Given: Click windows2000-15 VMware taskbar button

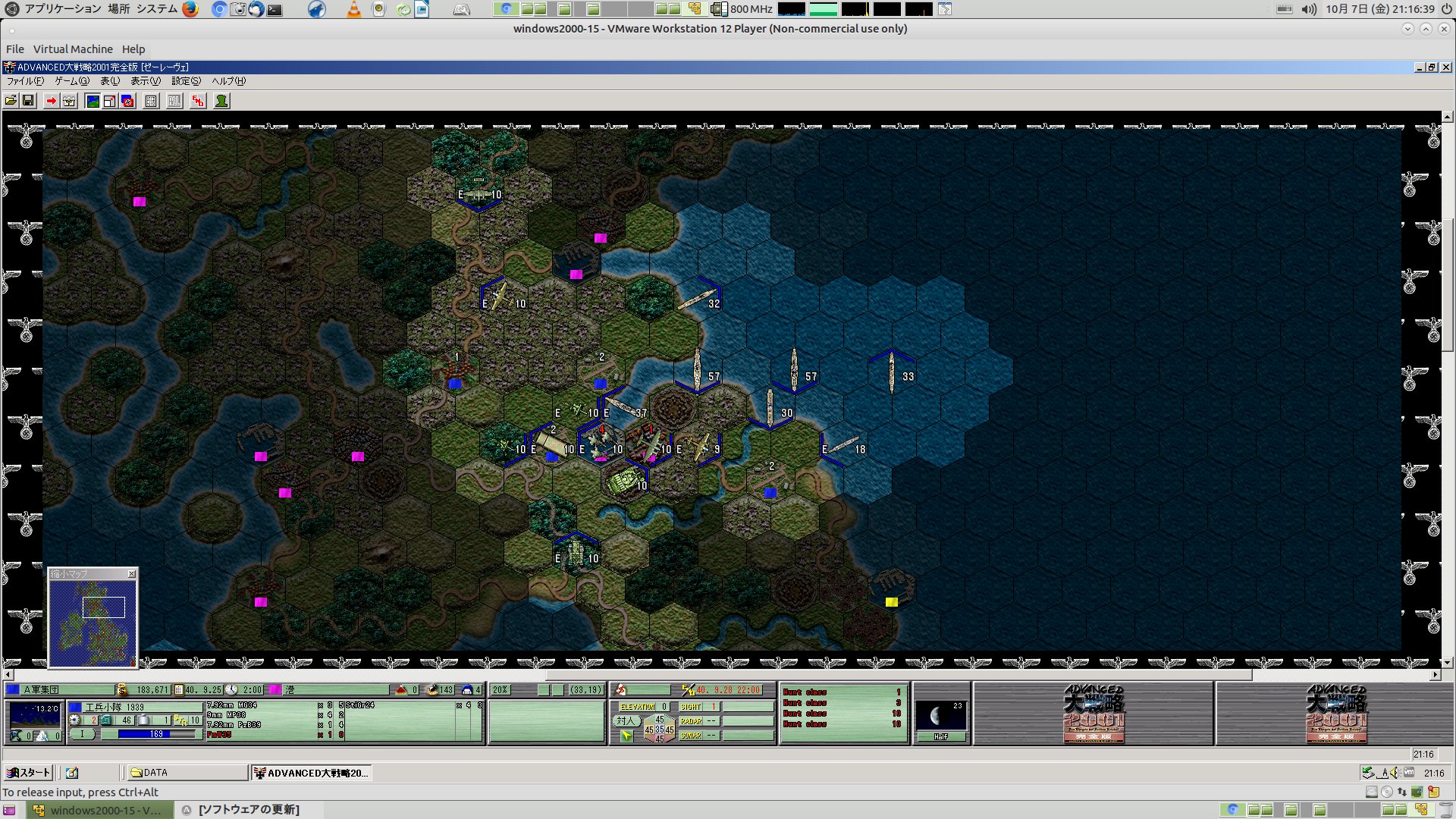Looking at the screenshot, I should (99, 810).
